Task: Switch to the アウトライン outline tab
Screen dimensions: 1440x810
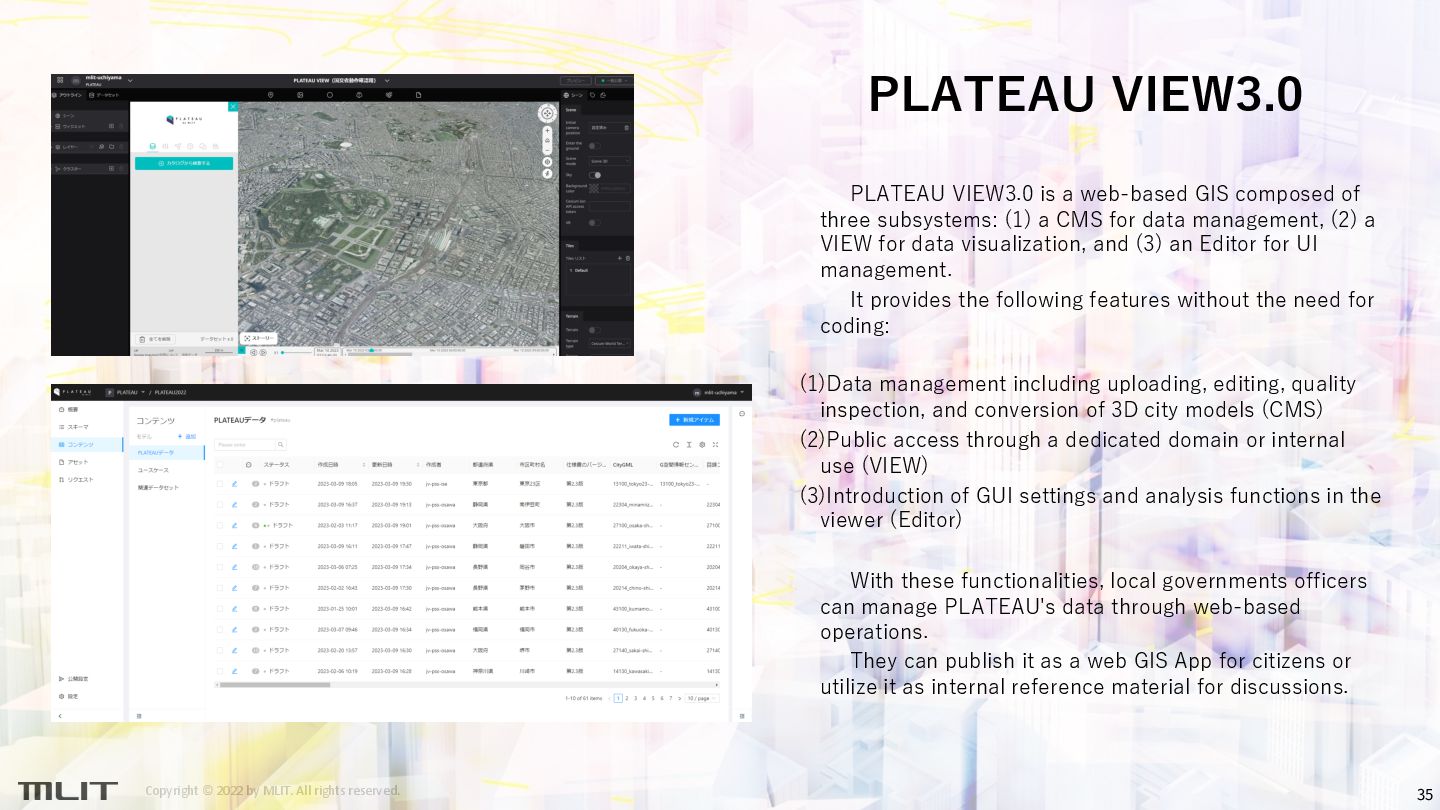Action: [67, 95]
